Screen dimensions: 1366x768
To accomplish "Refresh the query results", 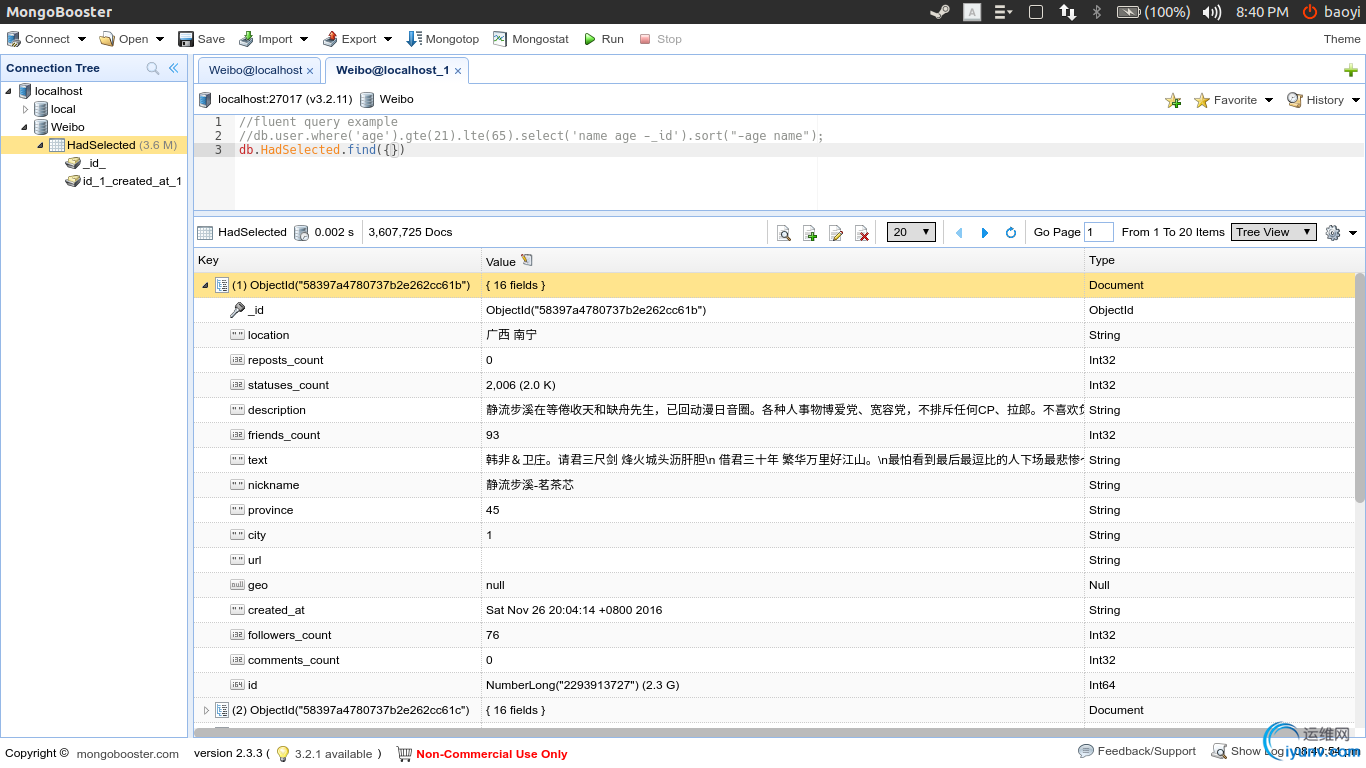I will tap(1011, 232).
